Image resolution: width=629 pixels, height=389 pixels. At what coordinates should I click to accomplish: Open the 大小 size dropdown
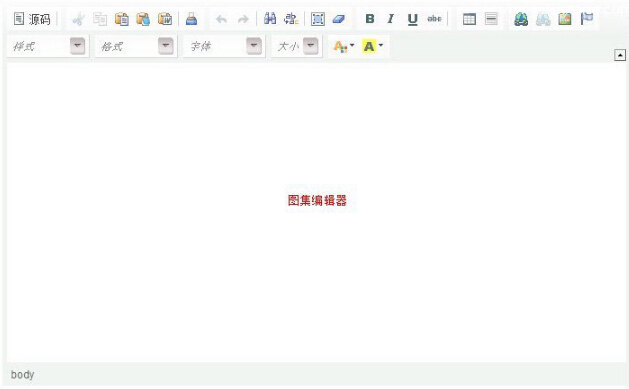297,46
